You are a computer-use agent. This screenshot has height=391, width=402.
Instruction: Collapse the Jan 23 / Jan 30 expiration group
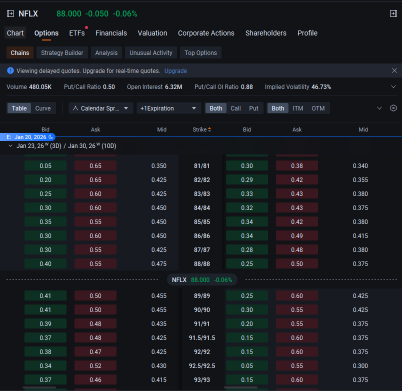pos(10,146)
